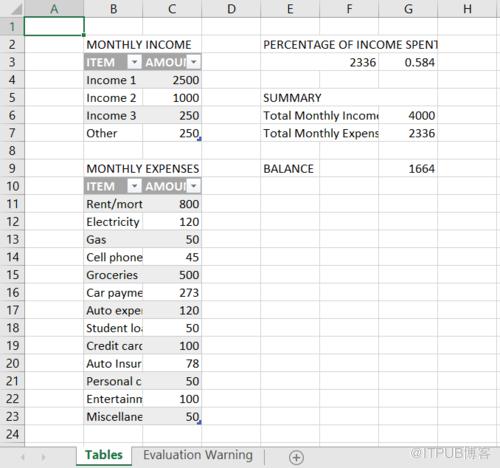Screen dimensions: 500x468
Task: Select column A header
Action: [x=54, y=9]
